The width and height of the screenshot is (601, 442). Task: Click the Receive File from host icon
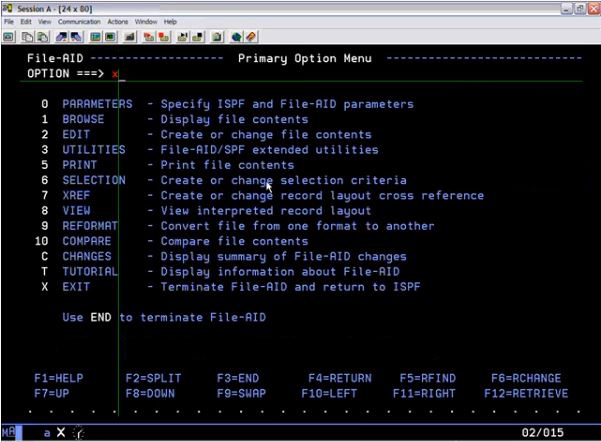(x=76, y=37)
